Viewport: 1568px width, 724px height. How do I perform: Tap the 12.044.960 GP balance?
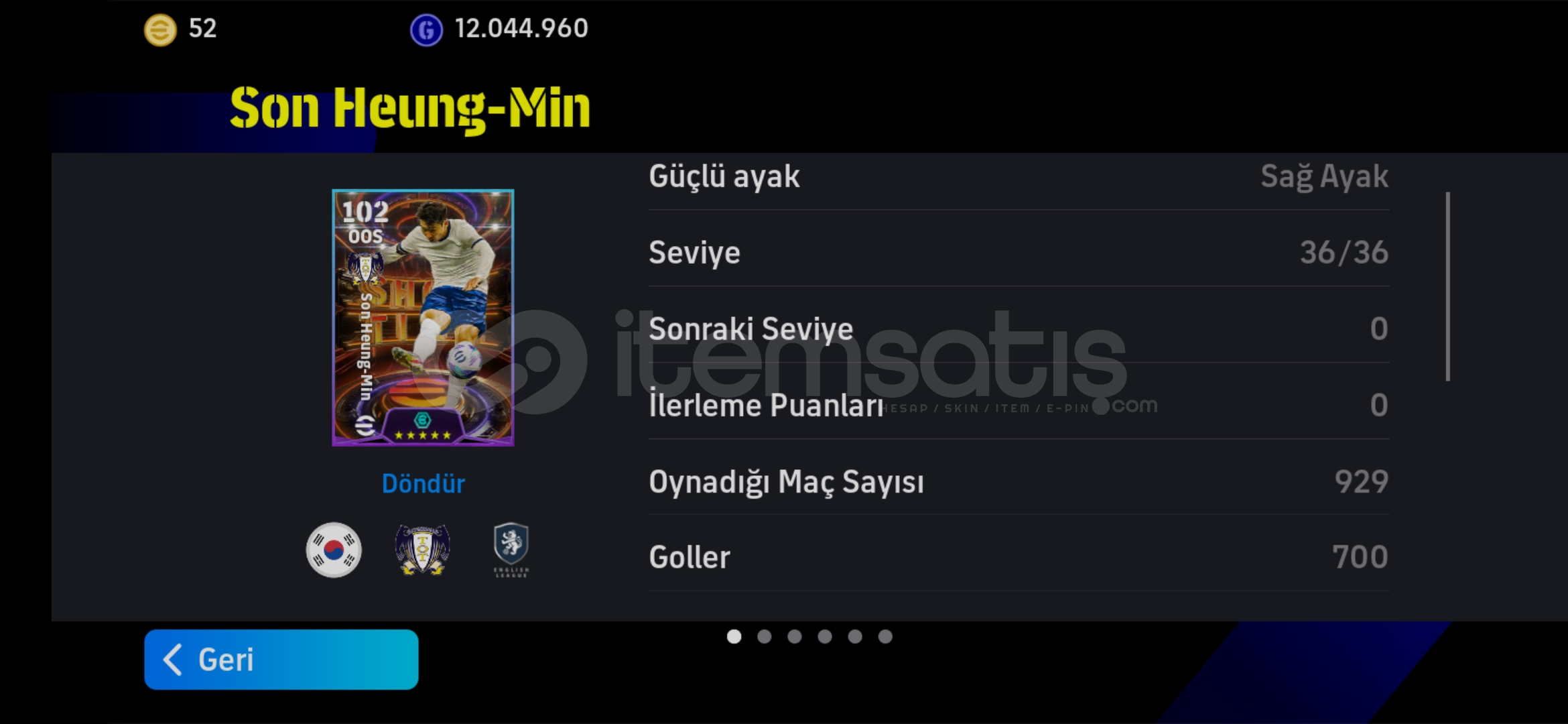point(521,29)
